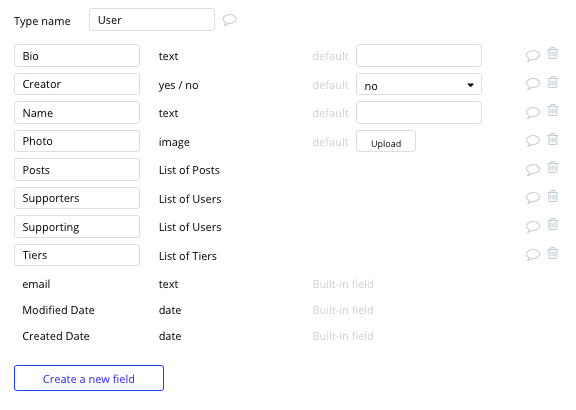Delete the Bio field with trash icon

(x=552, y=54)
